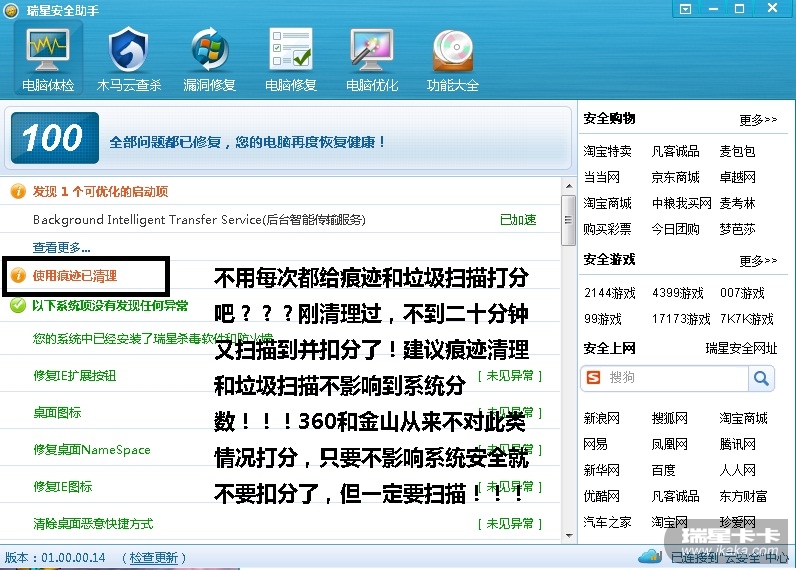Open the 汽车之家 link
The width and height of the screenshot is (796, 570).
(x=607, y=522)
